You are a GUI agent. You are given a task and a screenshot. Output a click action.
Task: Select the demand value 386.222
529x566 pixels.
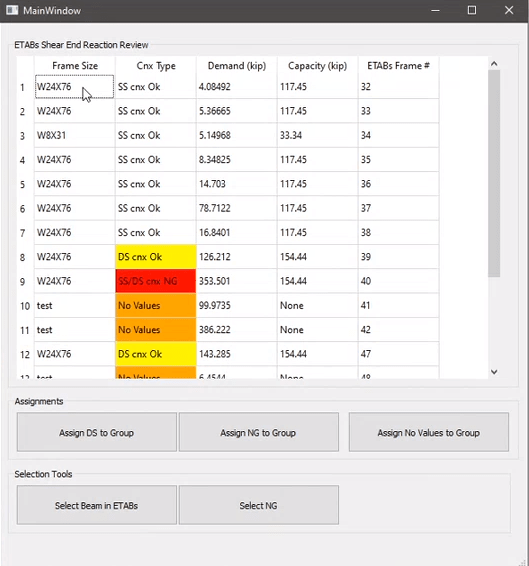(x=237, y=330)
